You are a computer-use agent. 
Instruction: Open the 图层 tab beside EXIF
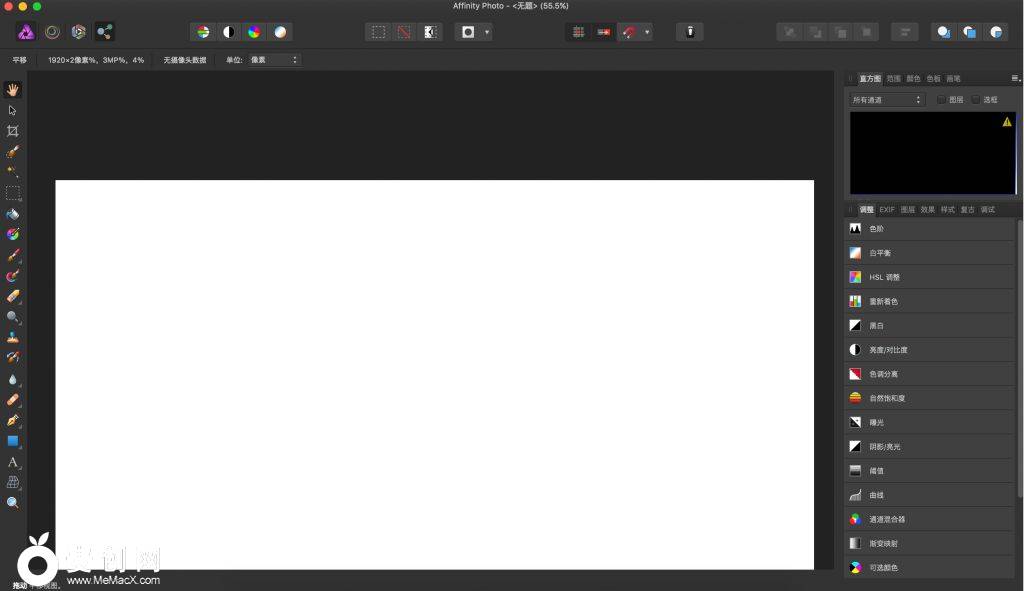click(907, 210)
